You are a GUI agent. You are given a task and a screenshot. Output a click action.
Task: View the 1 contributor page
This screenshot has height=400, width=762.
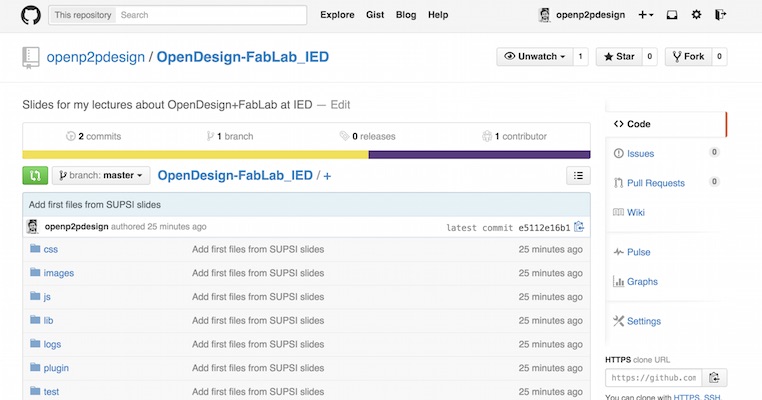(515, 137)
